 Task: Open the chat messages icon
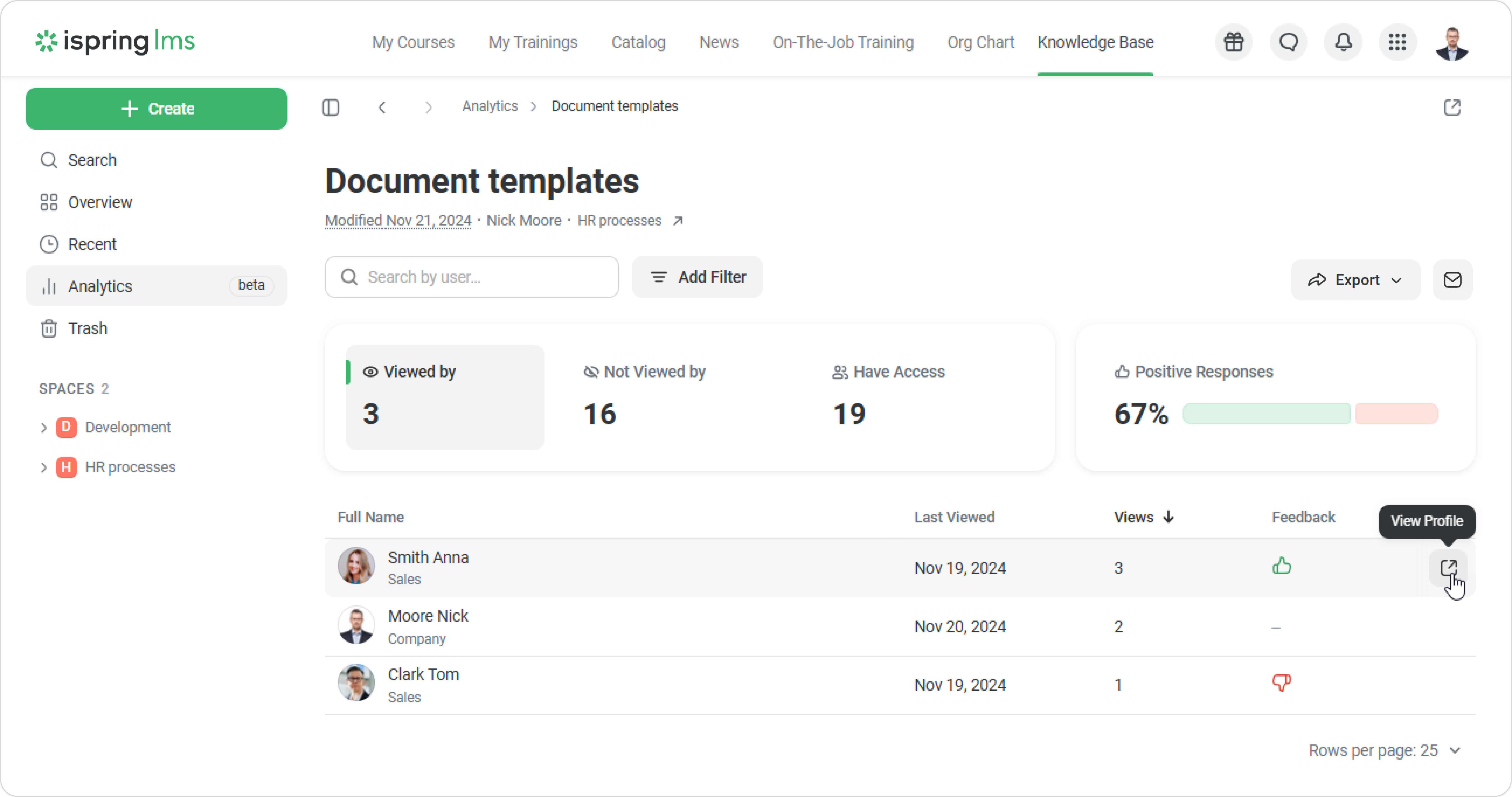click(x=1288, y=42)
